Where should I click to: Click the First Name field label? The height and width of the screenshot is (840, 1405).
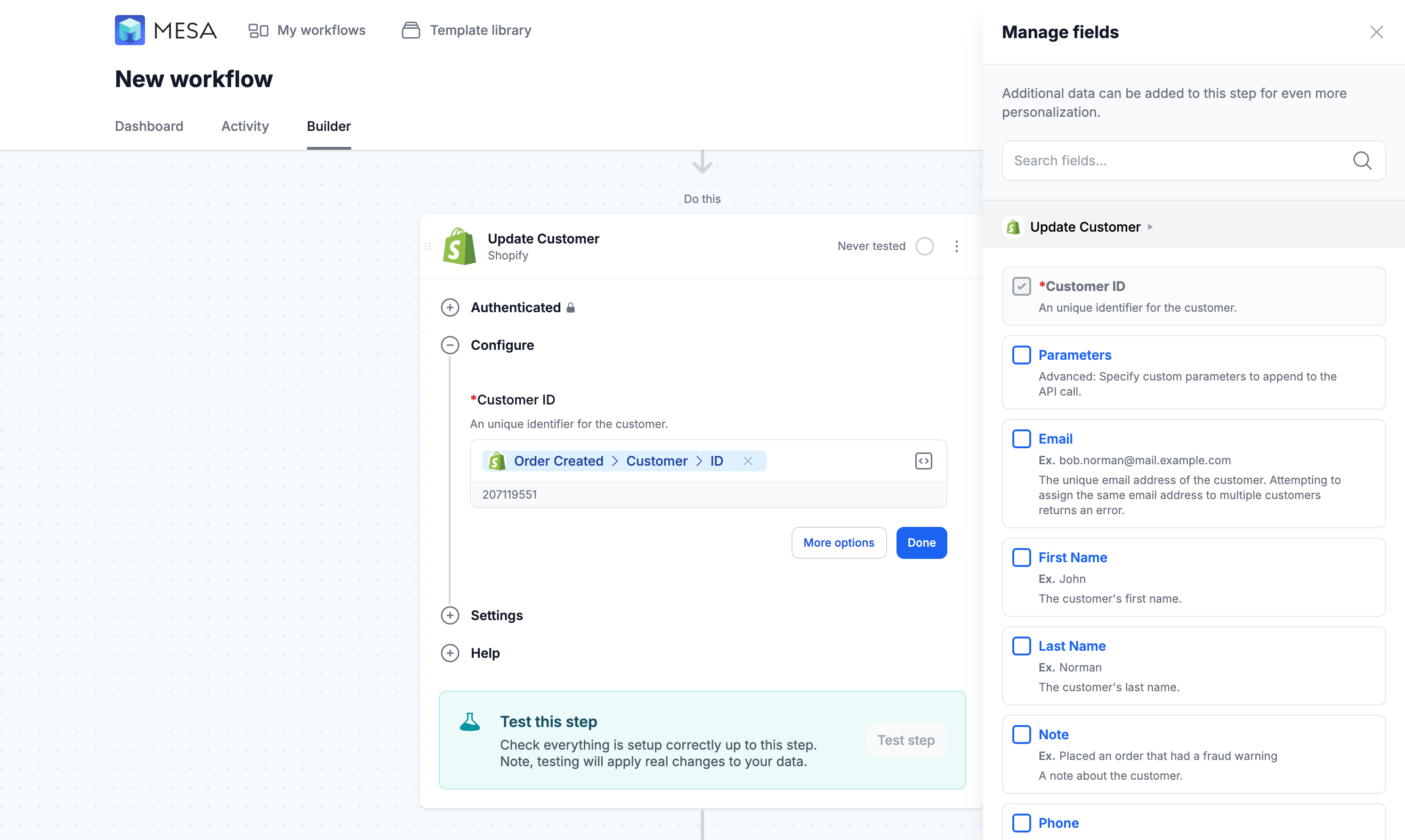coord(1072,557)
